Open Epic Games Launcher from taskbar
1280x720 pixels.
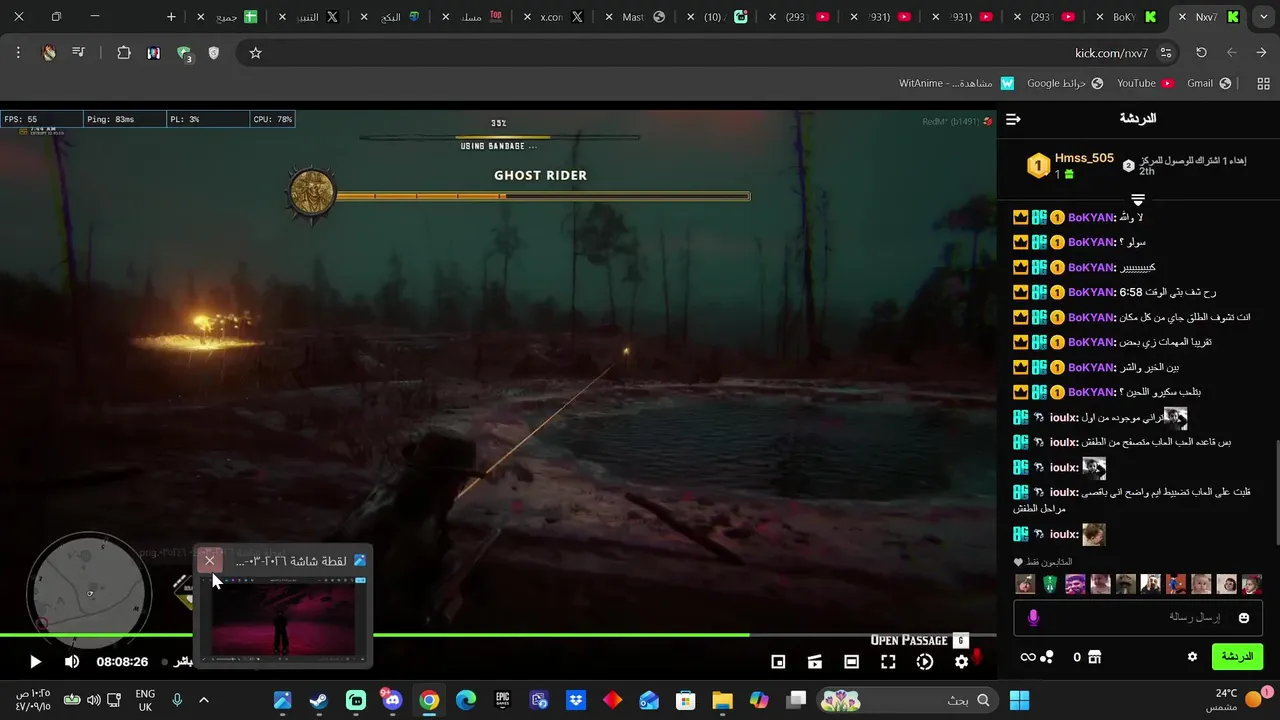[502, 700]
